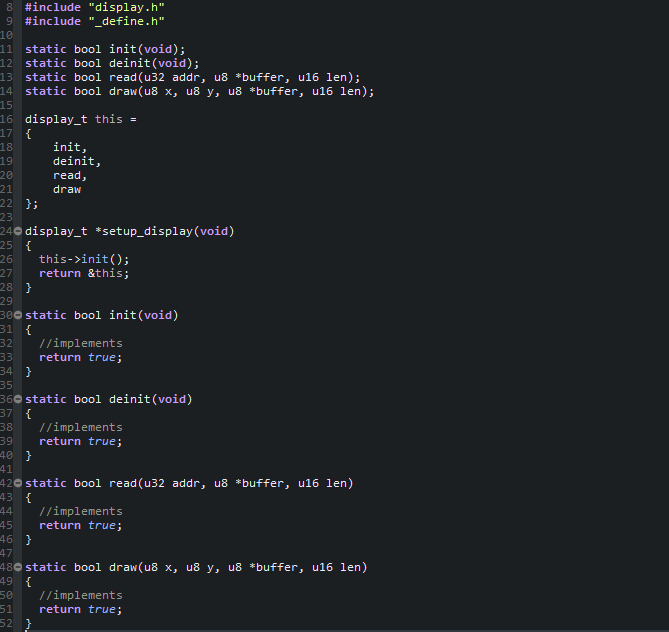Click line number 16 in the gutter
Screen dimensions: 669x632
pyautogui.click(x=6, y=119)
